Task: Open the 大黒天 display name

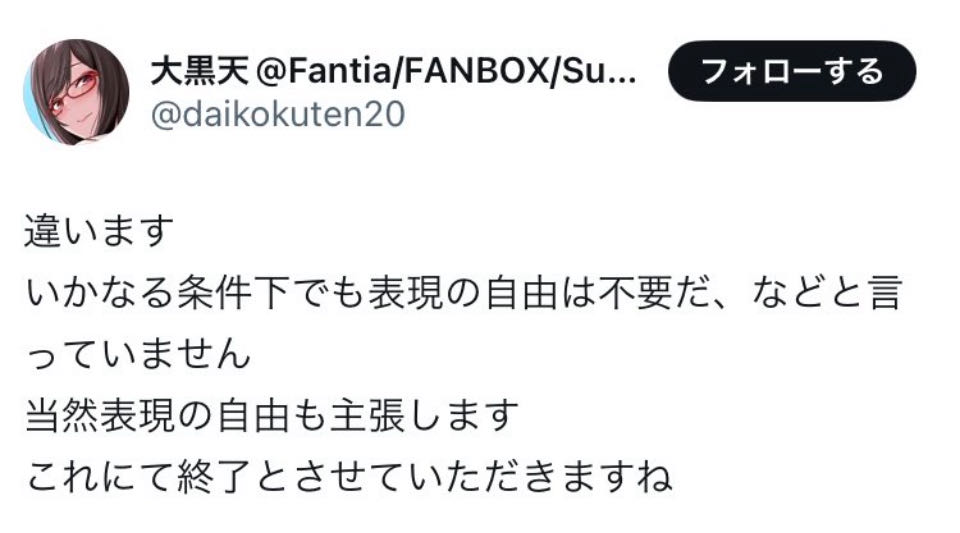Action: click(x=198, y=72)
